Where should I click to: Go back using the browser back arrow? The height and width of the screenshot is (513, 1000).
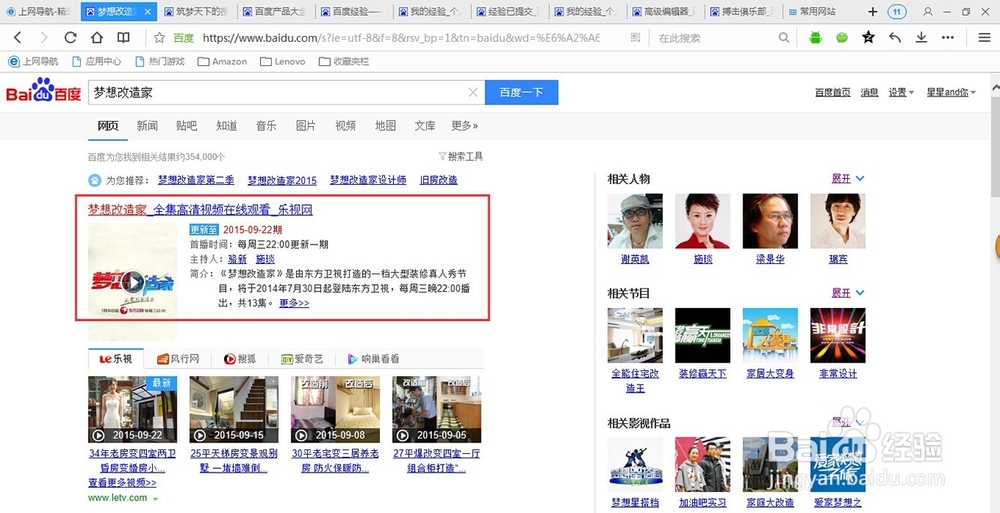(x=18, y=38)
